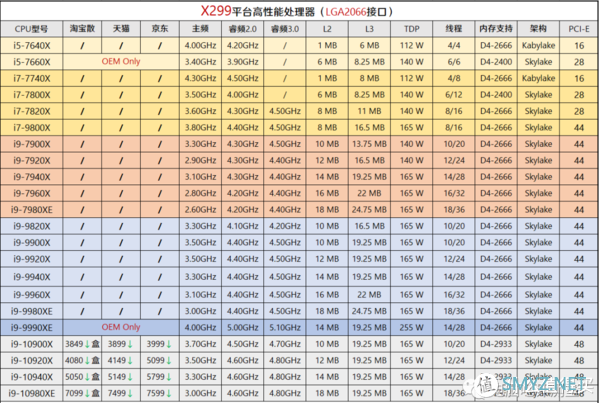Select the i9-7920X row label
Screen dimensions: 599x403
(x=32, y=160)
